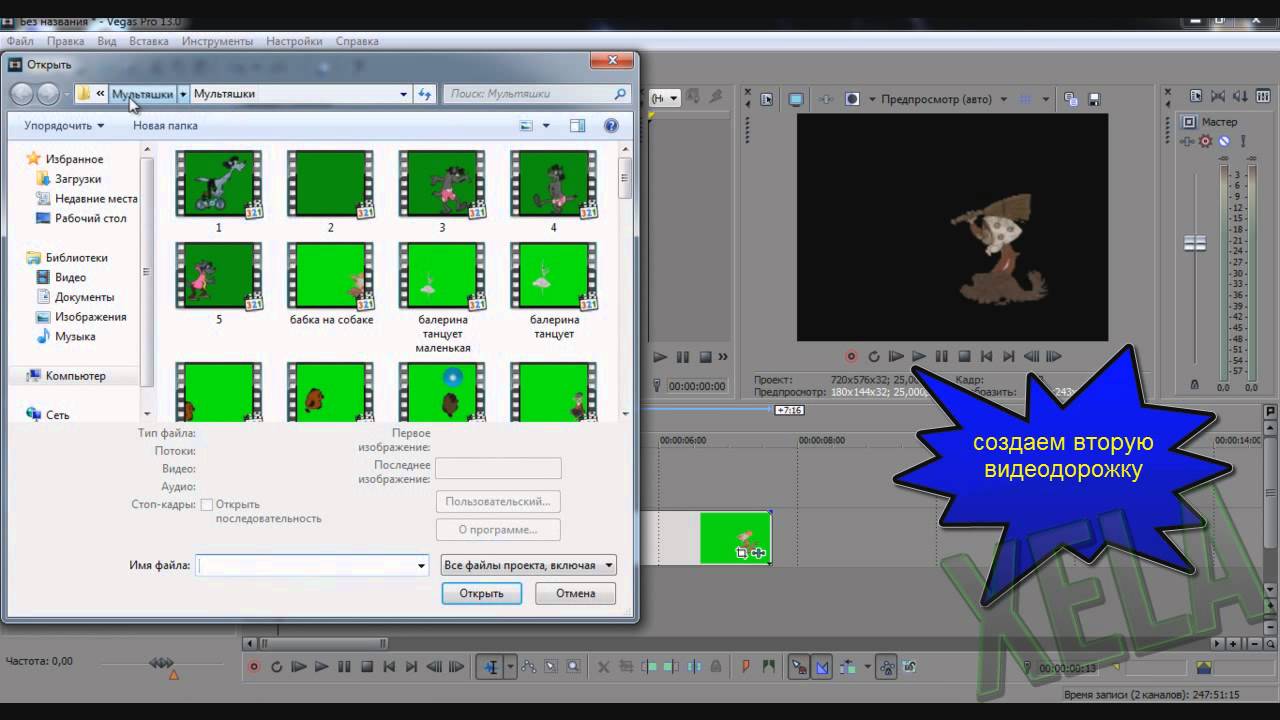1280x720 pixels.
Task: Check the Открыть последовательность checkbox
Action: 207,505
